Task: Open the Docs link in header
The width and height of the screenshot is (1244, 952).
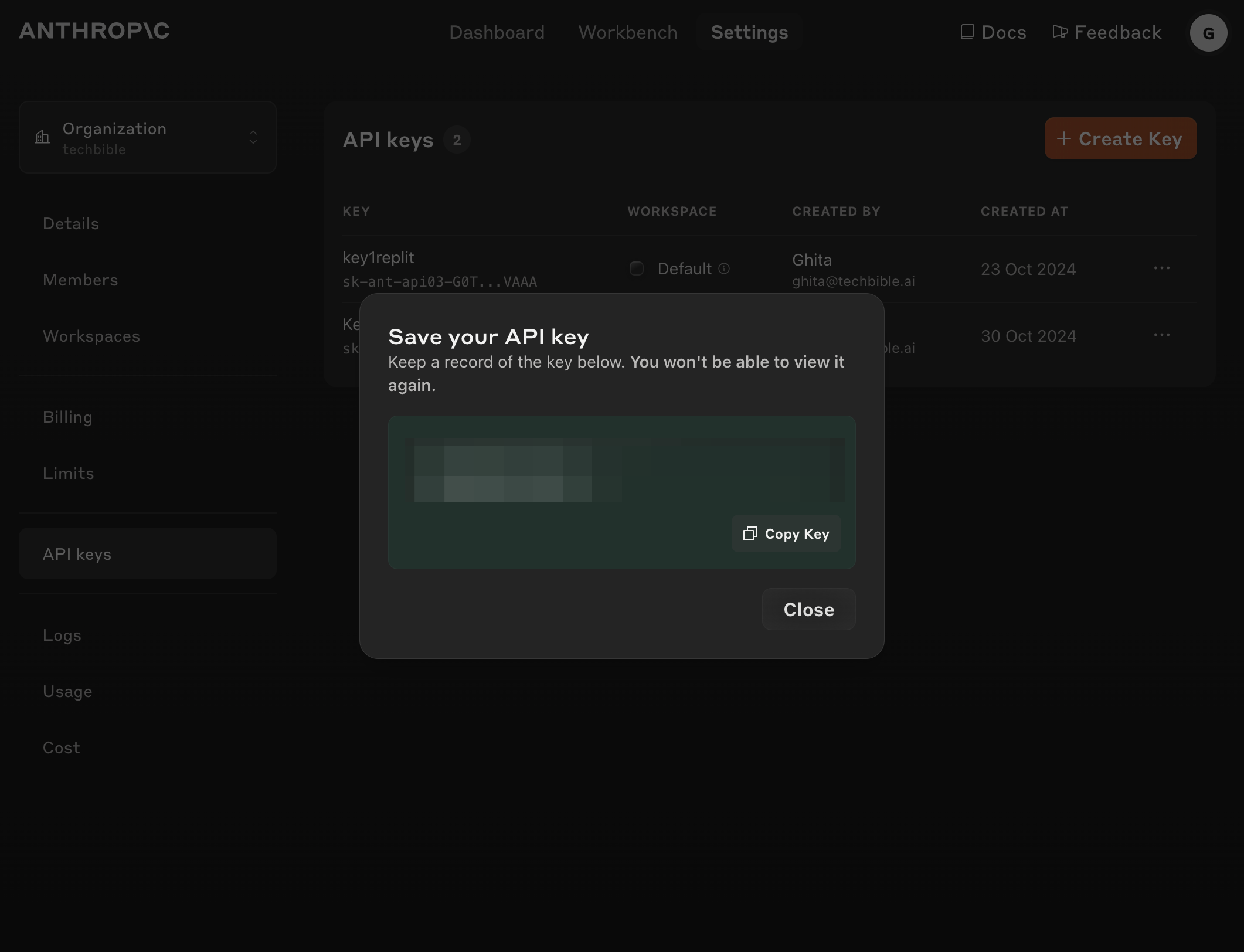Action: [x=993, y=32]
